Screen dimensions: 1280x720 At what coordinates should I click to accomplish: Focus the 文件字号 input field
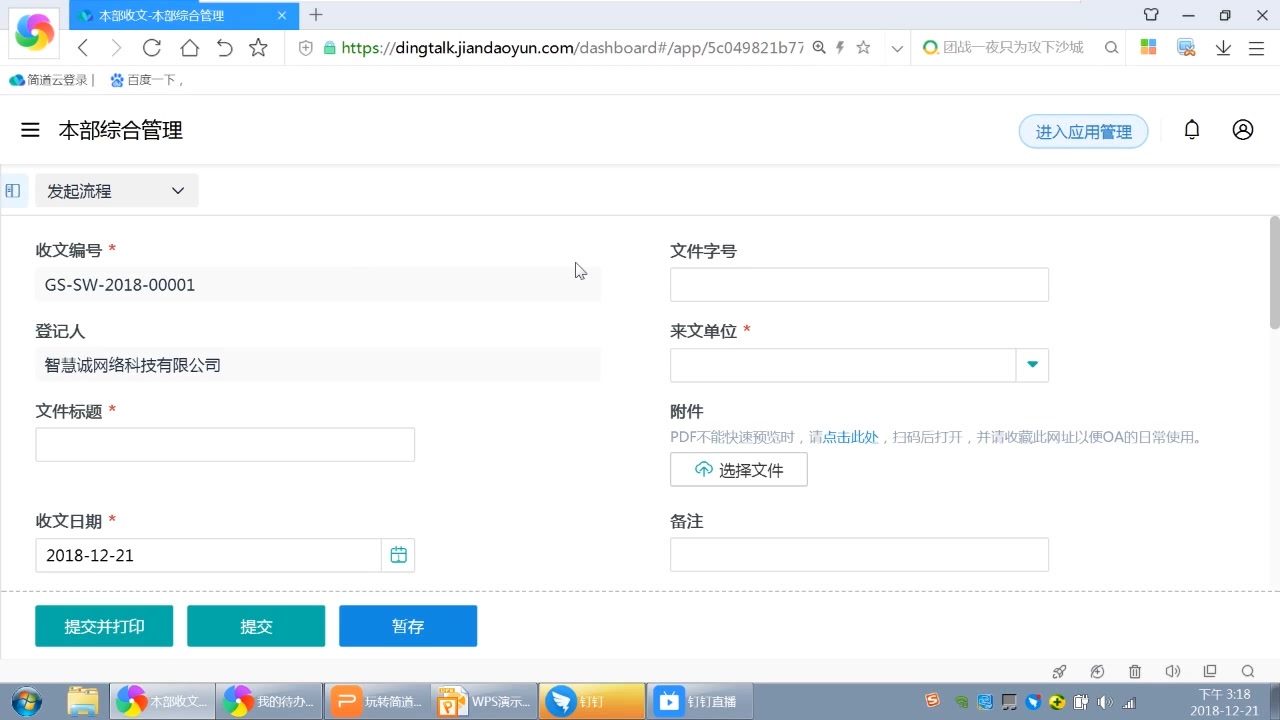tap(859, 285)
